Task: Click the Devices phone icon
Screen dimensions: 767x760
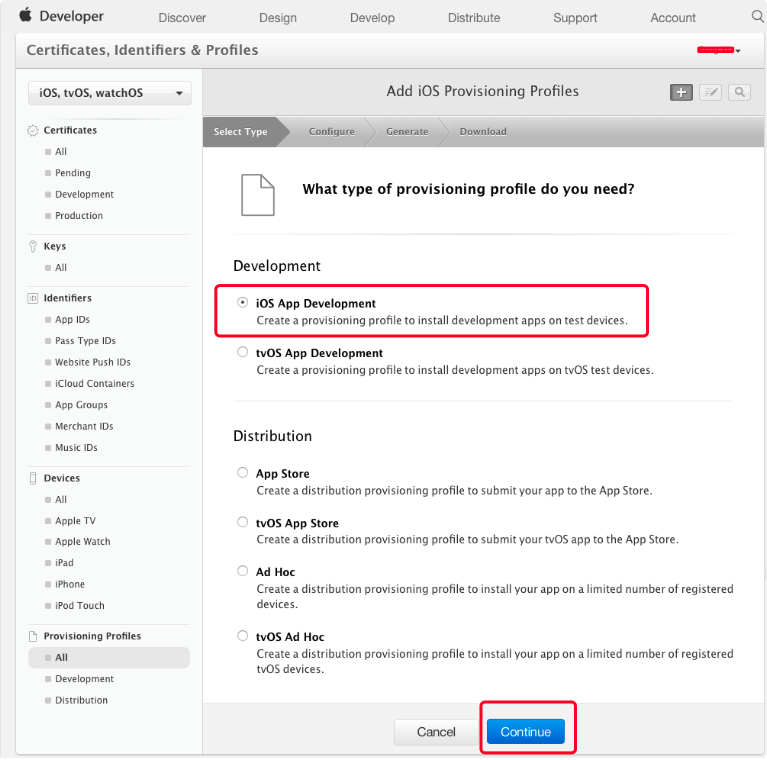Action: (x=33, y=478)
